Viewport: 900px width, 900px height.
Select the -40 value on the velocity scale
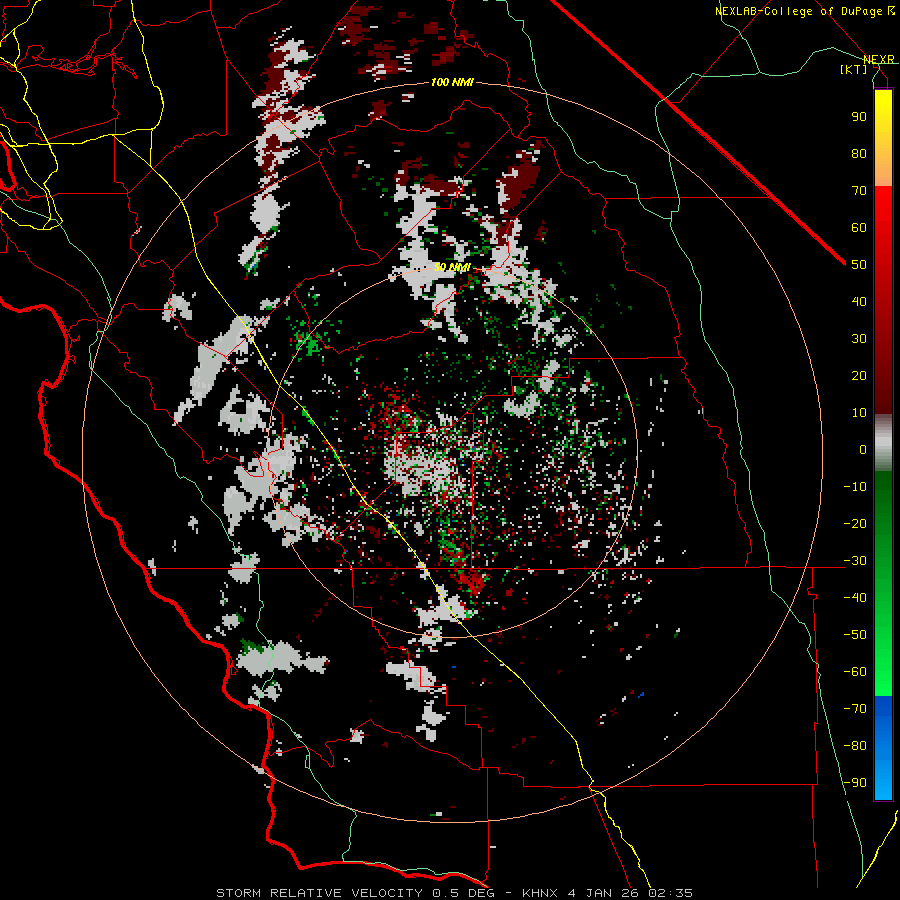pyautogui.click(x=855, y=598)
